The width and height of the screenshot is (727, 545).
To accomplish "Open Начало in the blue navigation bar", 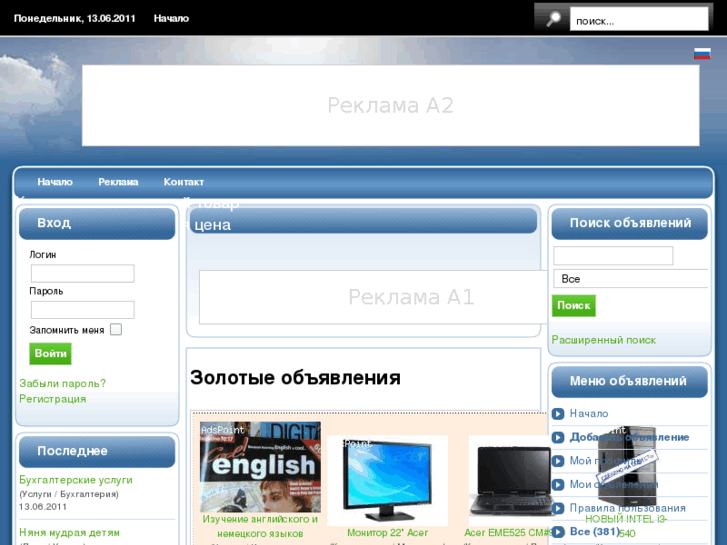I will pos(55,182).
